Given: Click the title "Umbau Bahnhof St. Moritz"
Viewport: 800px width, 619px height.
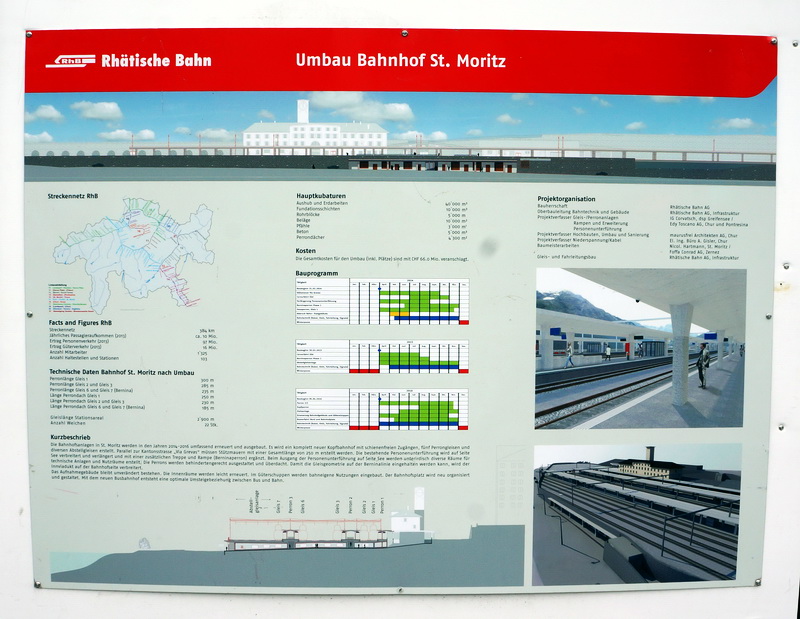Looking at the screenshot, I should pos(401,60).
